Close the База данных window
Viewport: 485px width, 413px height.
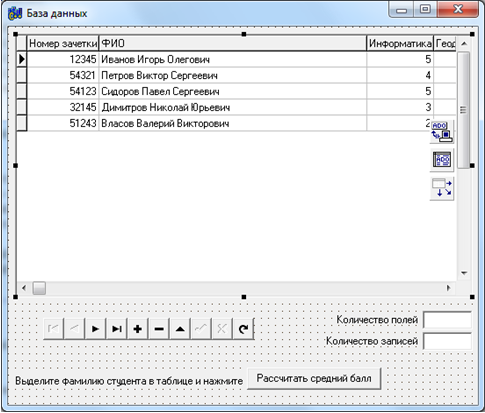click(458, 10)
